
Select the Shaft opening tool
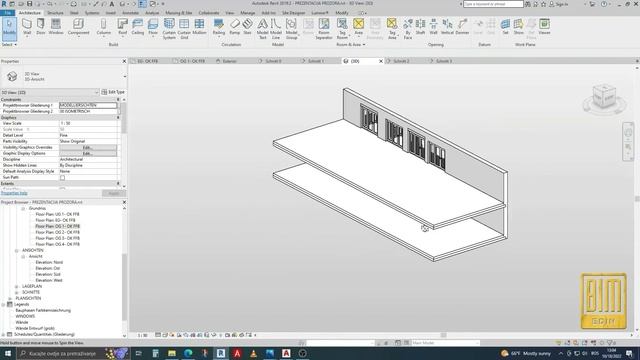coord(420,27)
